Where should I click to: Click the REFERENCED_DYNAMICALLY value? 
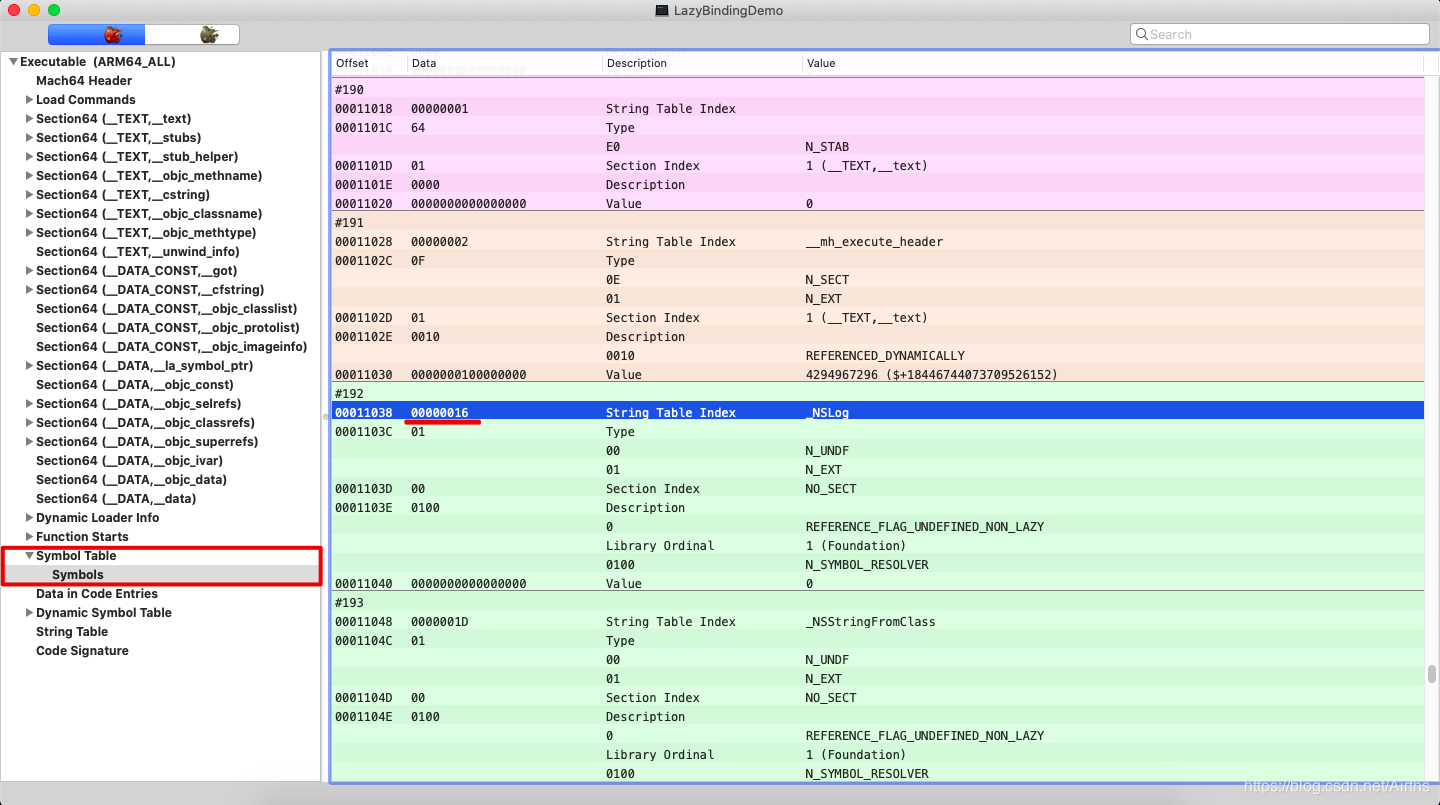(x=885, y=356)
